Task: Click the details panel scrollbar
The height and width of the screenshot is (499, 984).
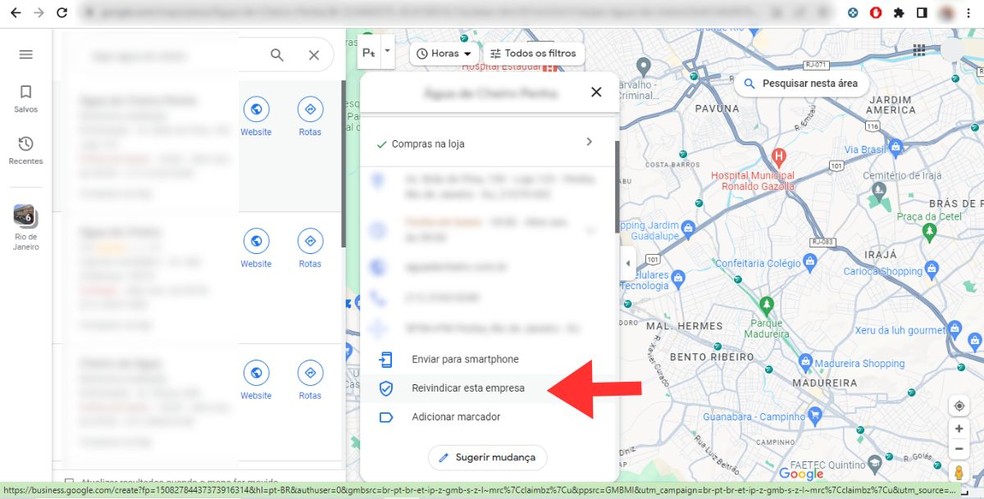Action: [617, 187]
